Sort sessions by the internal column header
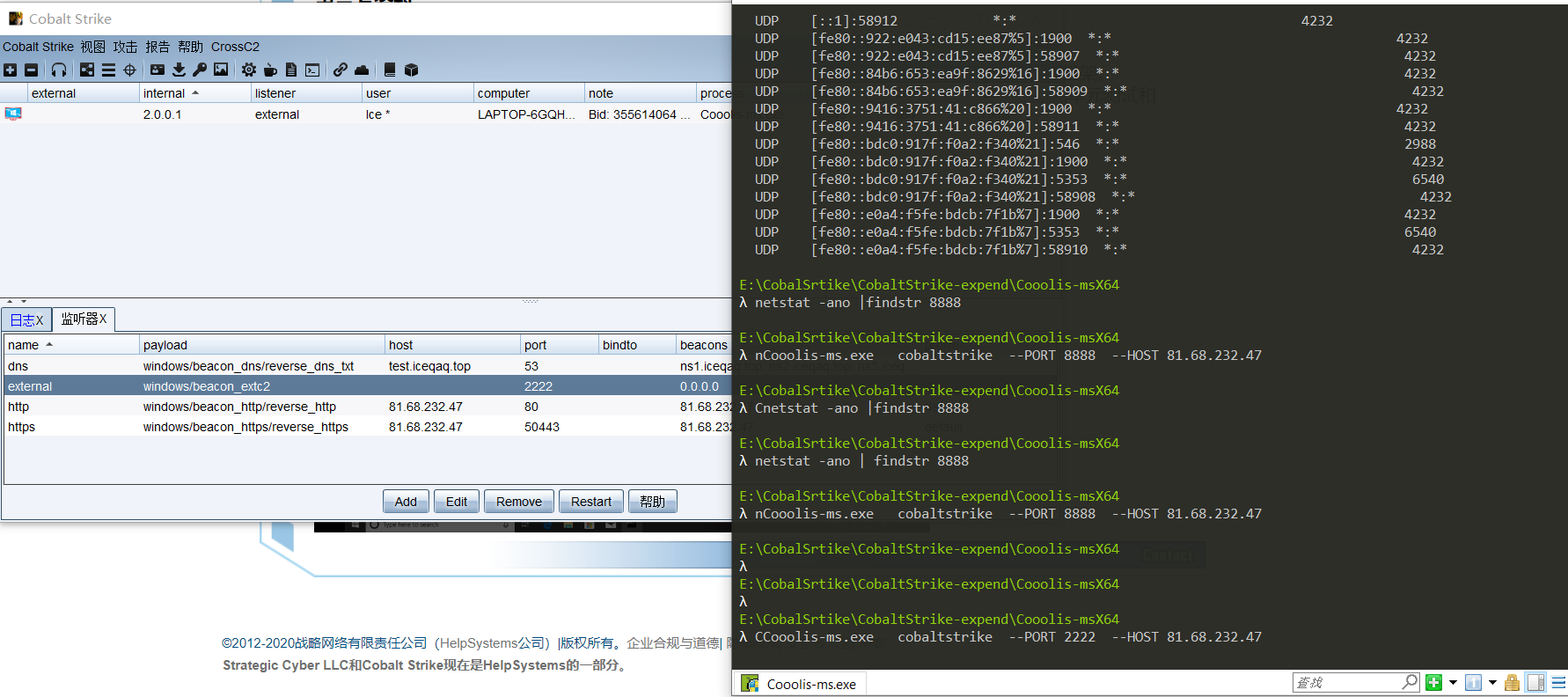 [195, 93]
